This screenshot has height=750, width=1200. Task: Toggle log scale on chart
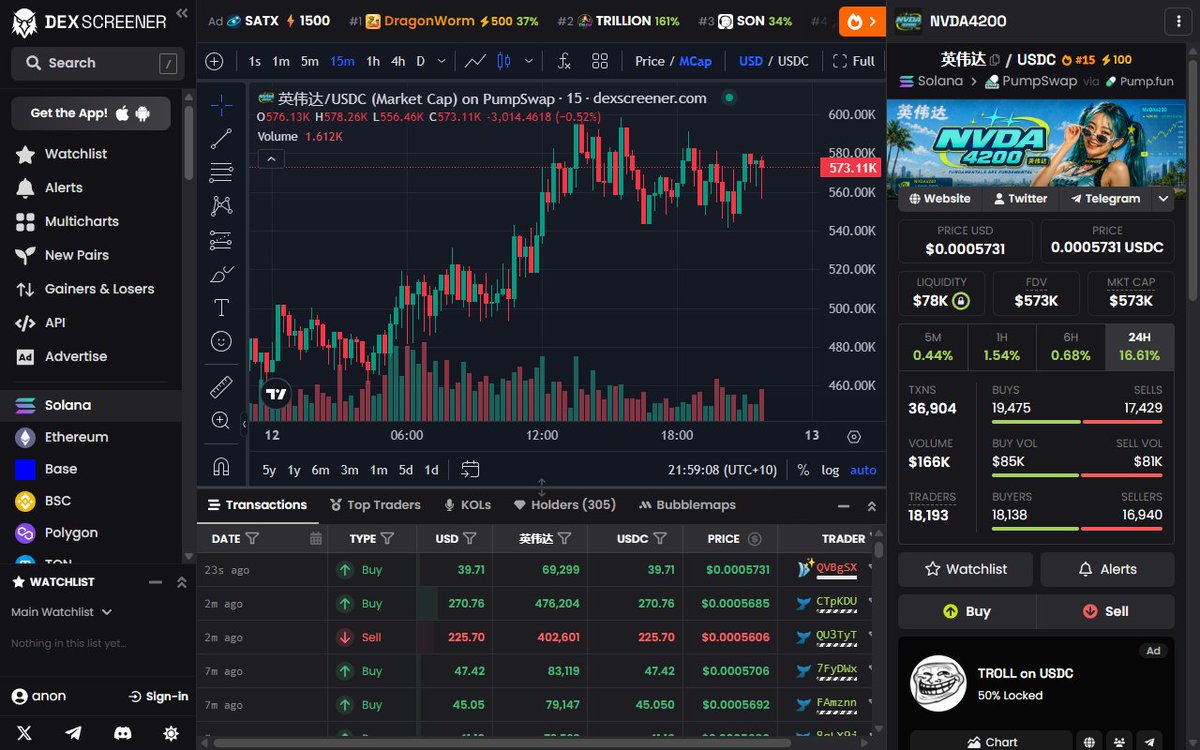tap(830, 470)
